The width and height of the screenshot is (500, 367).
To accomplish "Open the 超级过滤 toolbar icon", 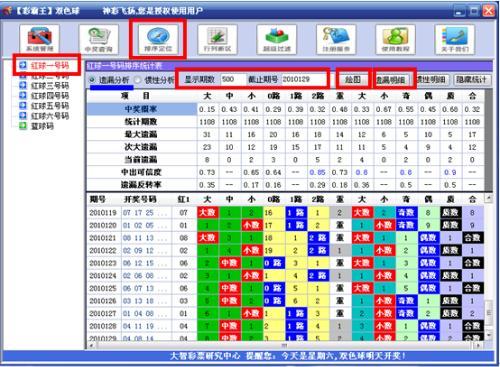I will [x=277, y=39].
